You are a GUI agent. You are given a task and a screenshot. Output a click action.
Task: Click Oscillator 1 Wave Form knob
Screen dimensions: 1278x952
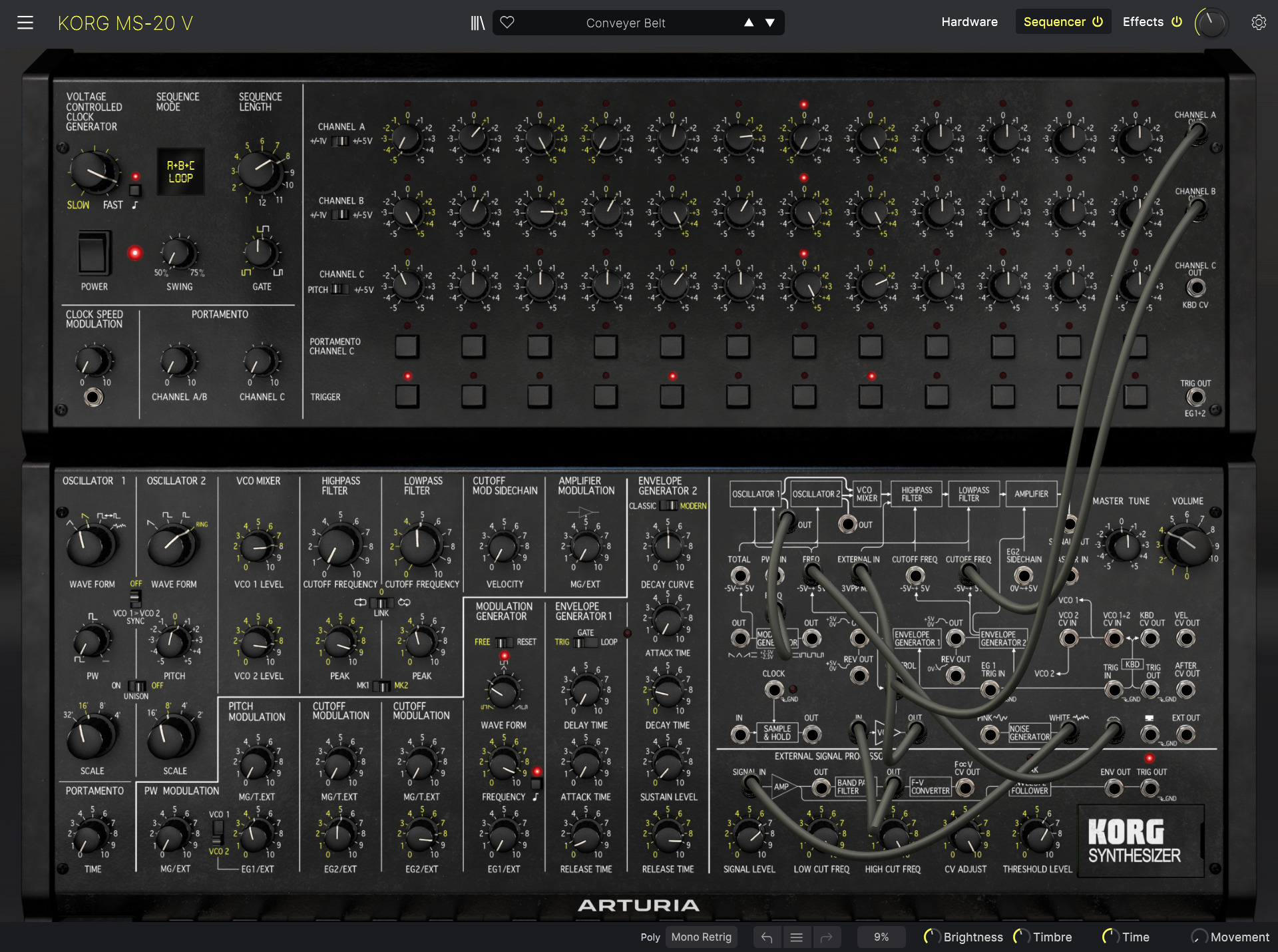(x=91, y=545)
